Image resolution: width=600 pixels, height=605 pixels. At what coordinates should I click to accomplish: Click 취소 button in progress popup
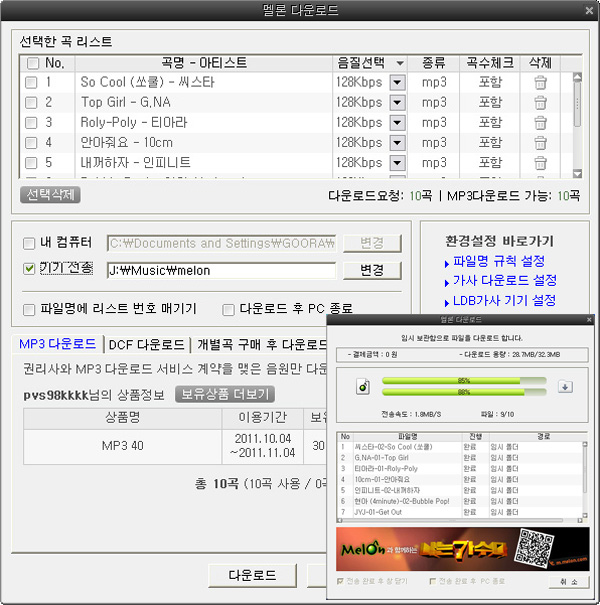click(x=569, y=581)
